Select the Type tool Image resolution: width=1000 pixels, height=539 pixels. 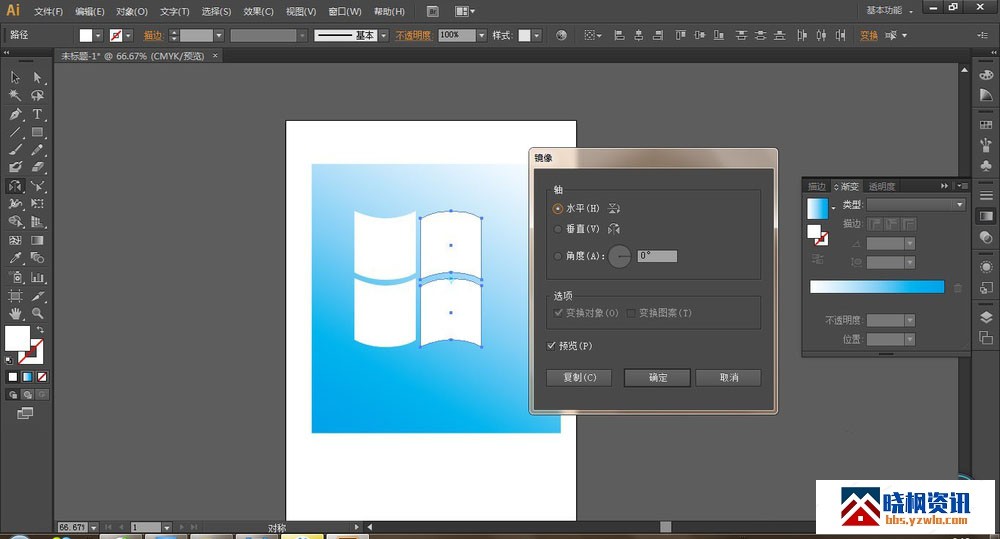37,114
